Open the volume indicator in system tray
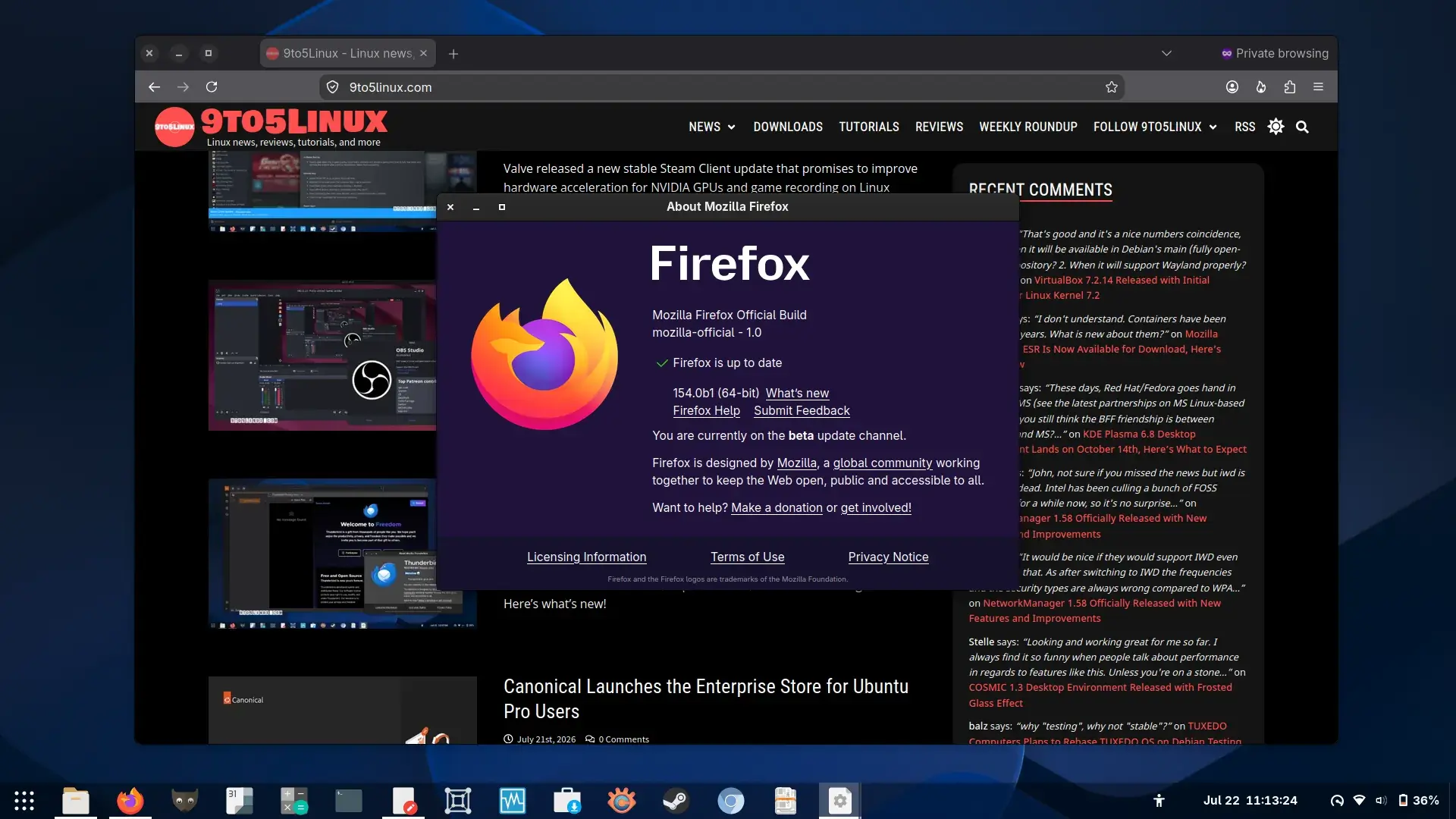Viewport: 1456px width, 819px height. tap(1381, 800)
